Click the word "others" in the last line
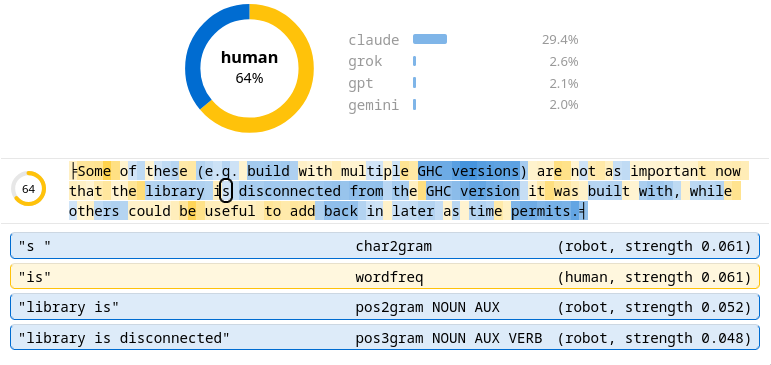Viewport: 771px width, 365px height. coord(94,212)
